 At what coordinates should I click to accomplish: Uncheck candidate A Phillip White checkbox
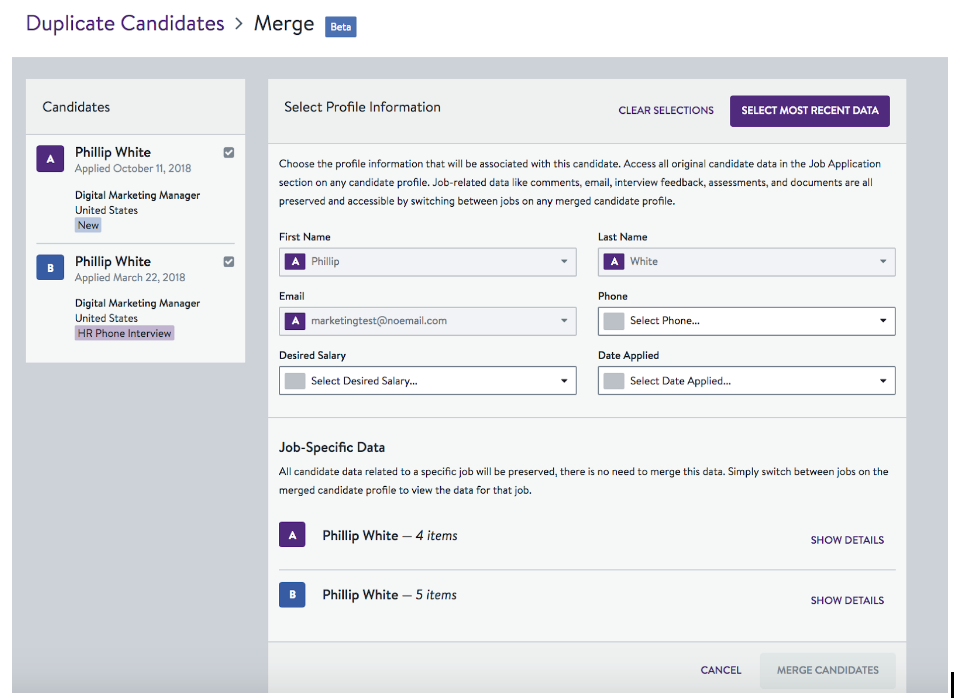coord(229,152)
